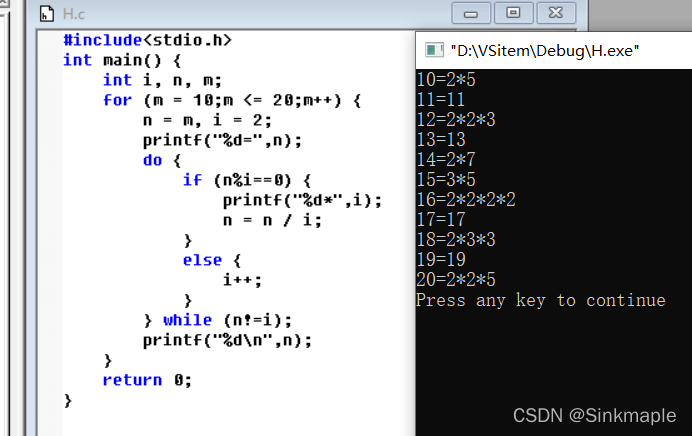Close the H.c editor window
This screenshot has height=436, width=692.
tap(556, 13)
